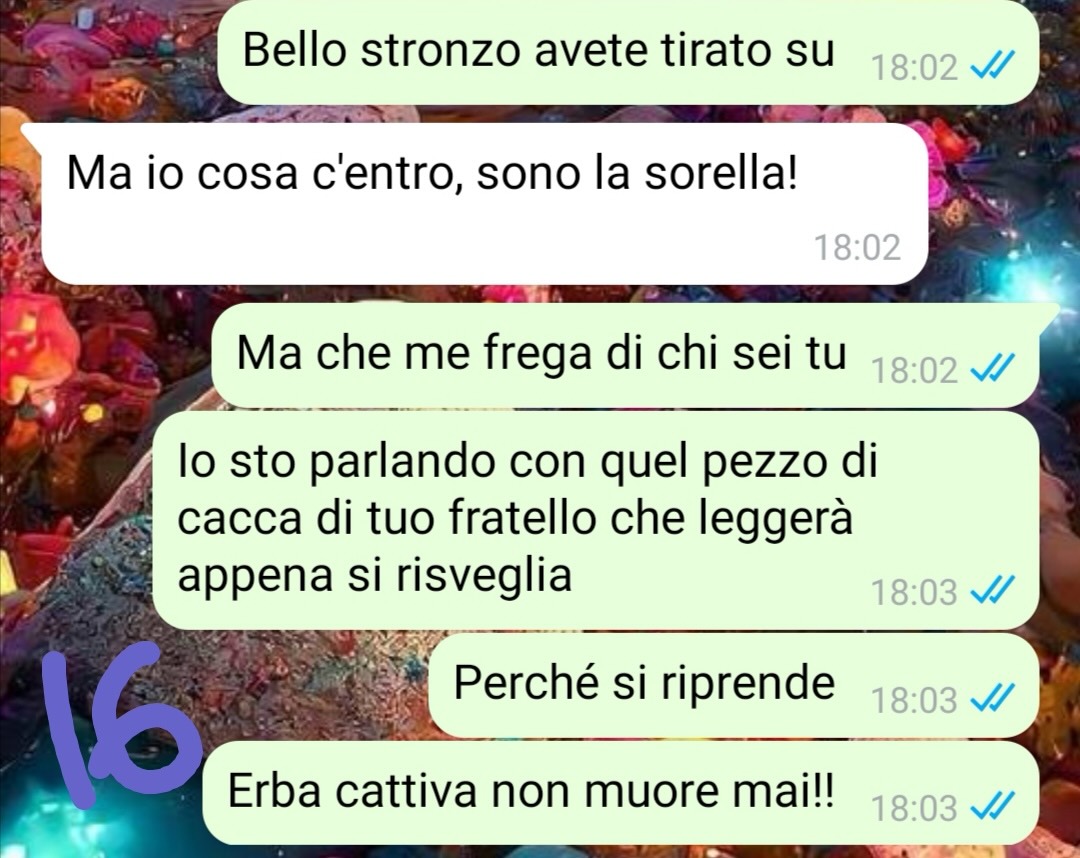Tap the 18:03 time beside 'appena si risveglia'
This screenshot has width=1080, height=858.
click(x=914, y=592)
